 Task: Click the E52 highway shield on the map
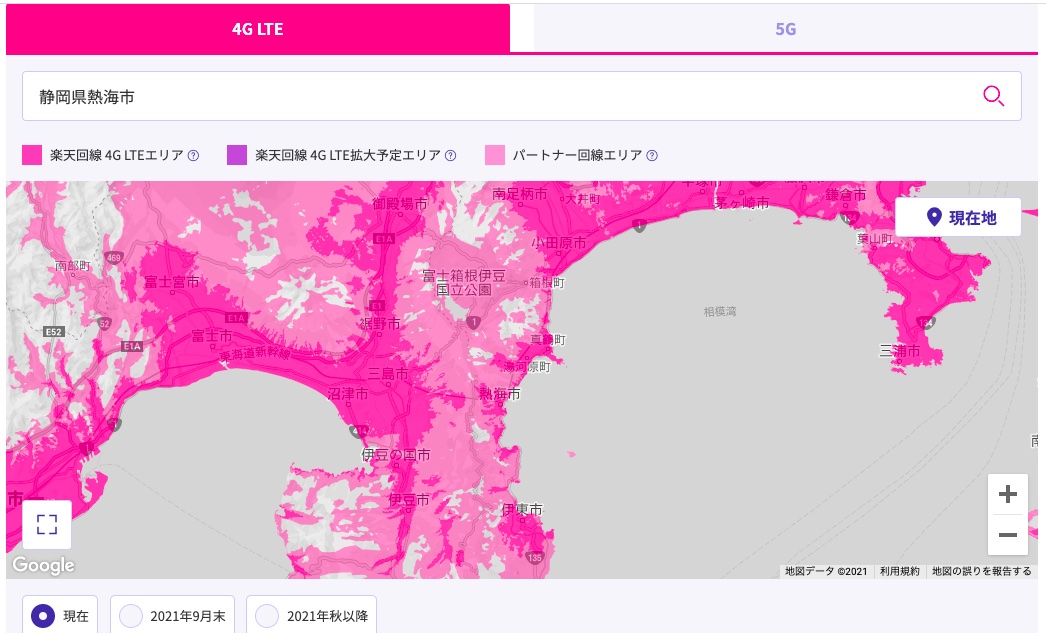click(x=53, y=332)
